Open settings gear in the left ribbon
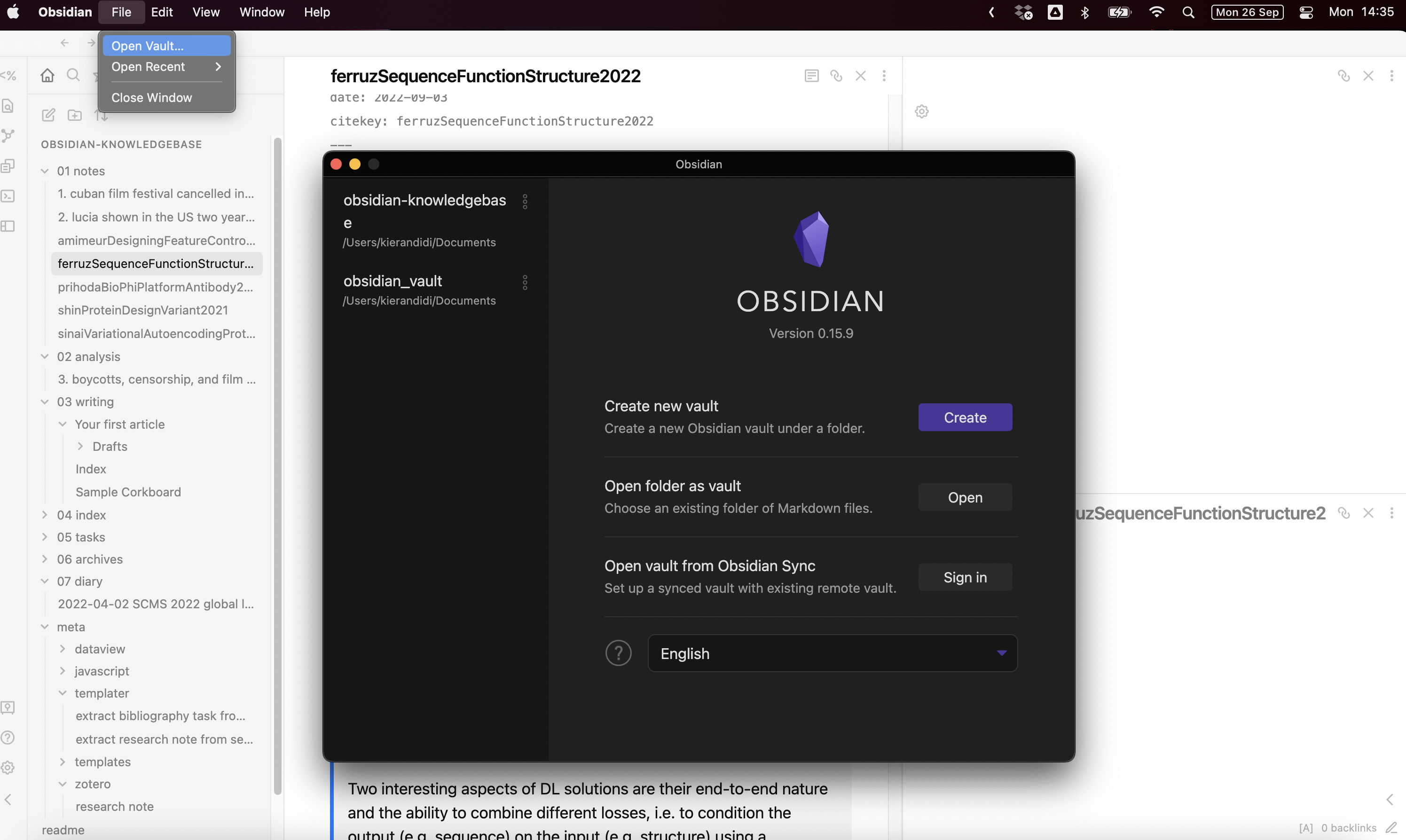This screenshot has height=840, width=1406. (8, 768)
